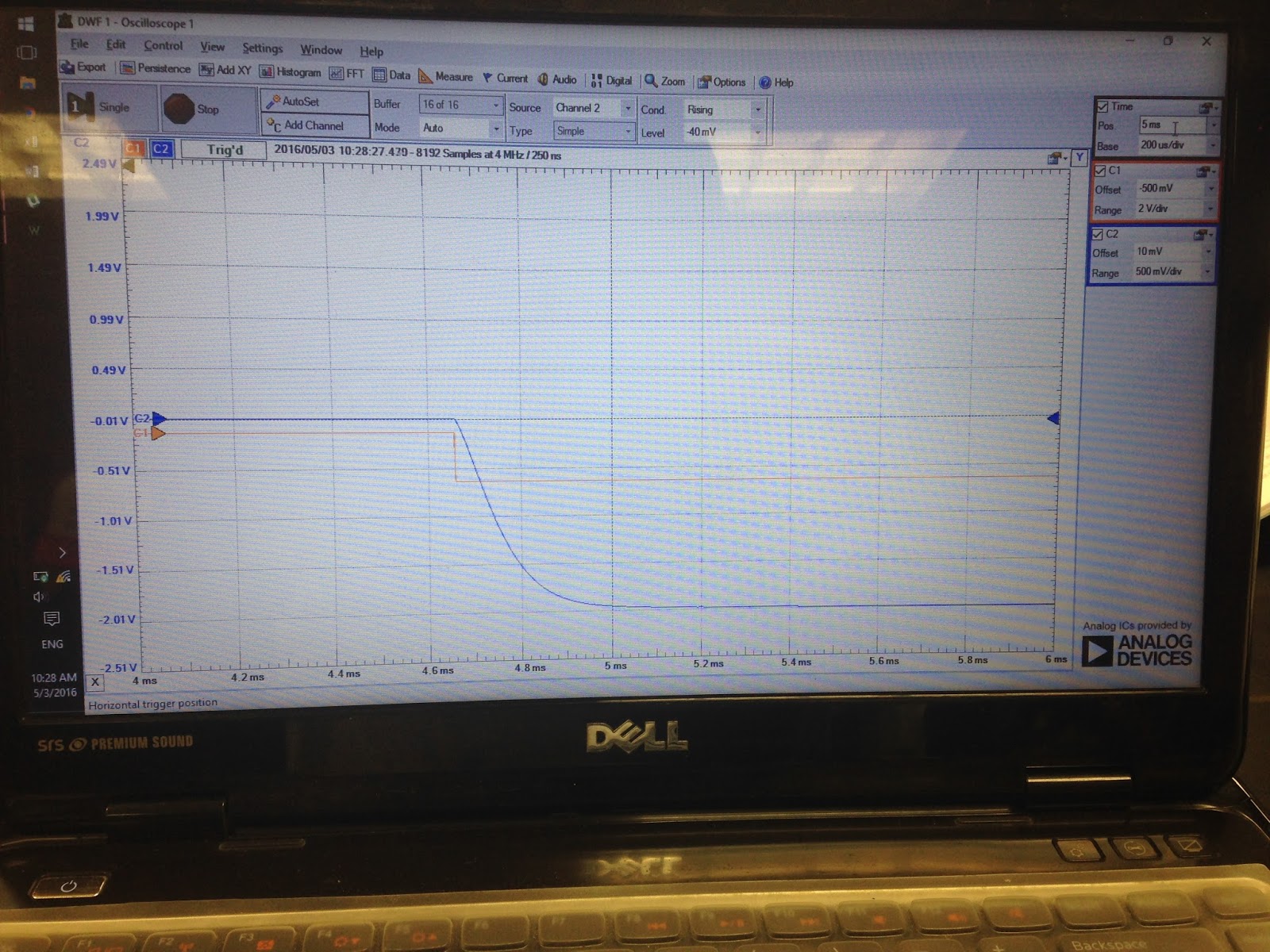Image resolution: width=1270 pixels, height=952 pixels.
Task: Add an XY plot view
Action: 225,70
